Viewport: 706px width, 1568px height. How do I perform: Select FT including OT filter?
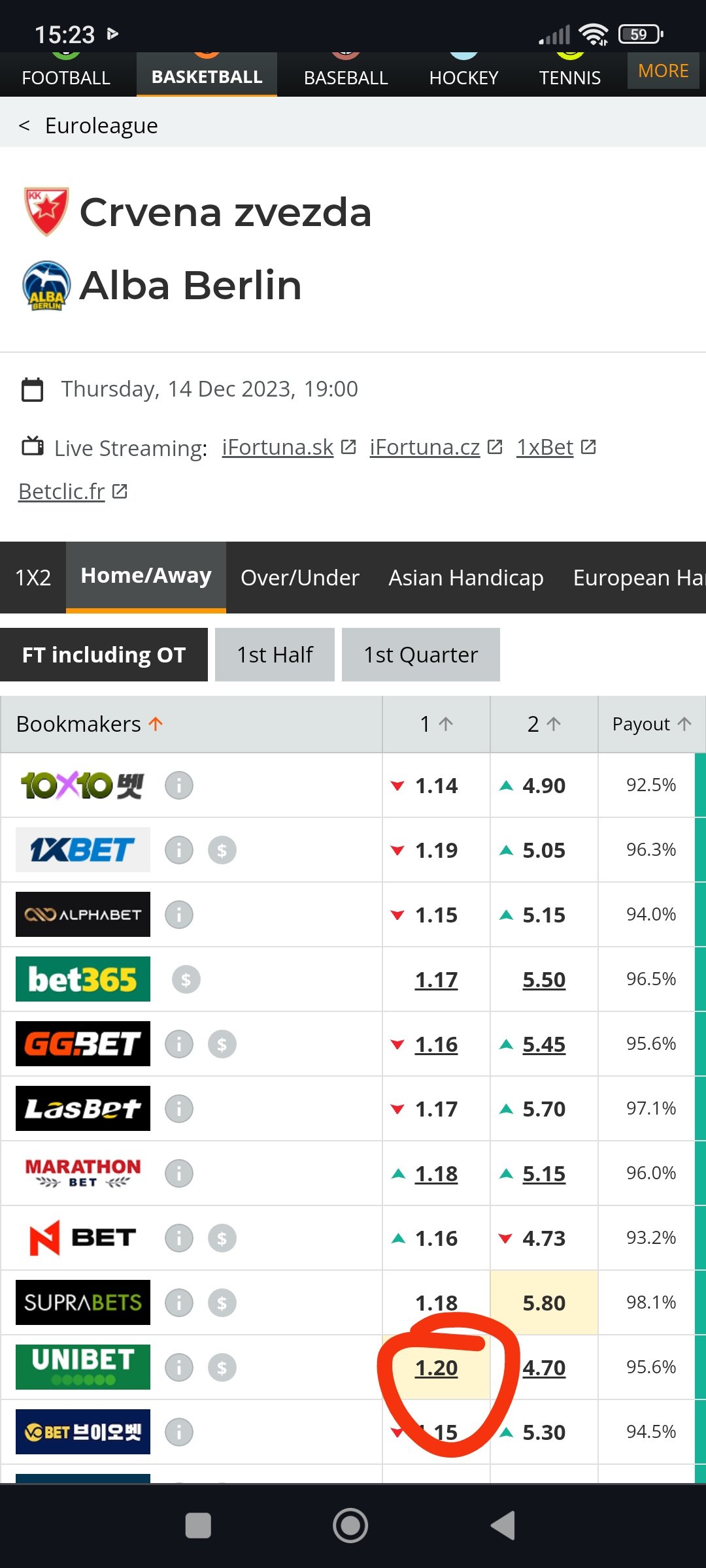click(x=104, y=655)
